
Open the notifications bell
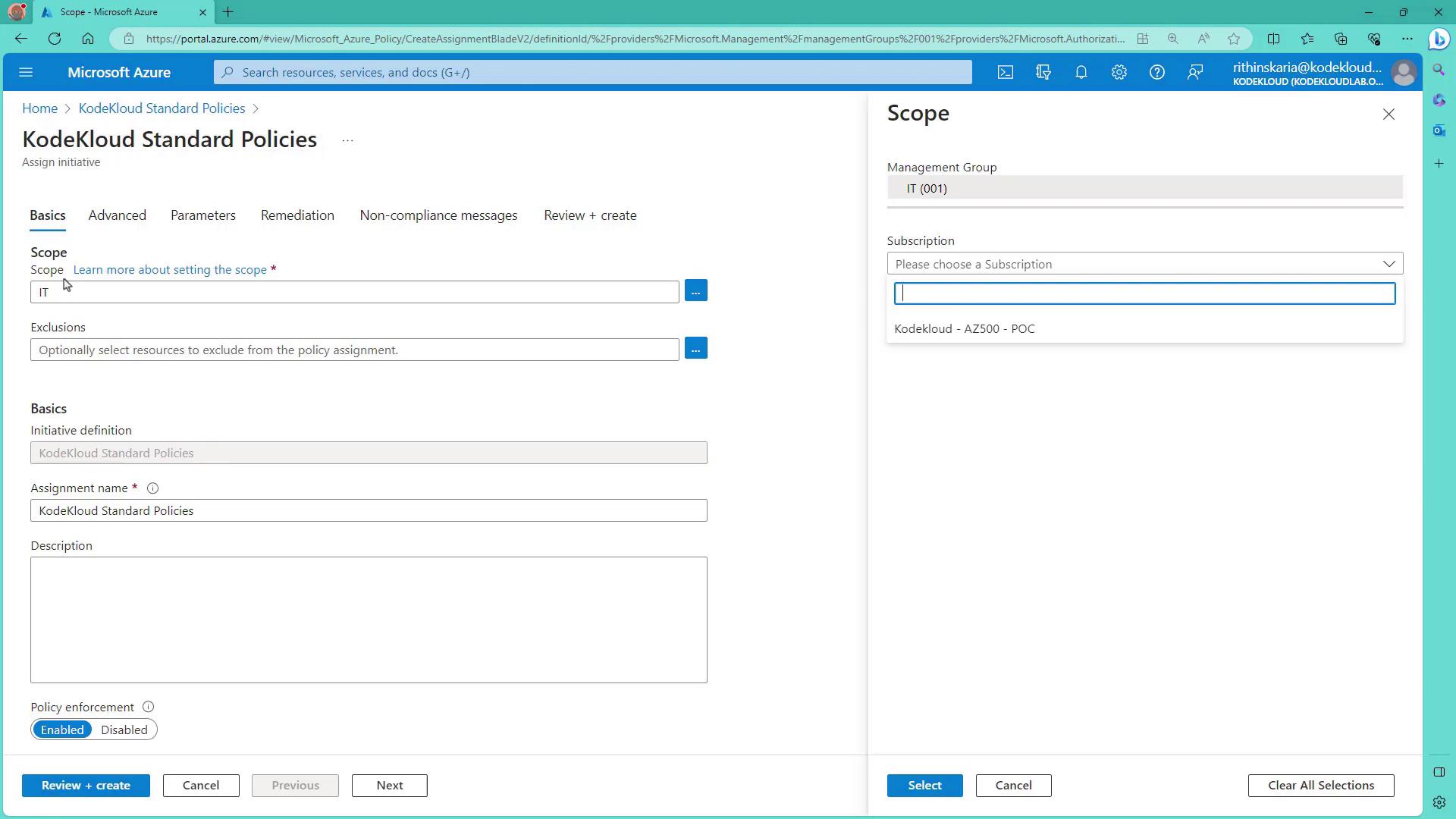(x=1081, y=72)
